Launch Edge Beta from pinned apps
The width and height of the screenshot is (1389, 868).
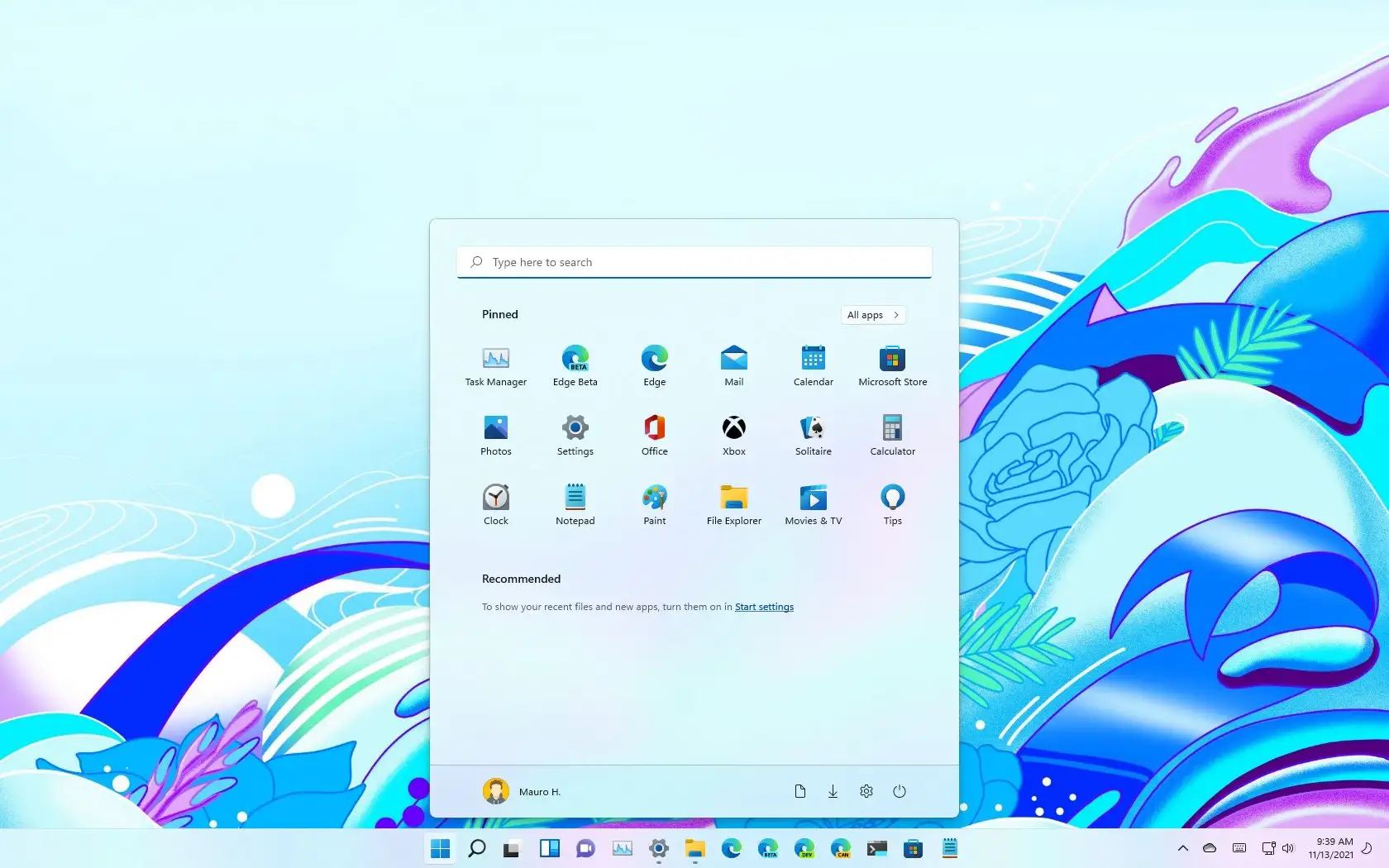575,367
